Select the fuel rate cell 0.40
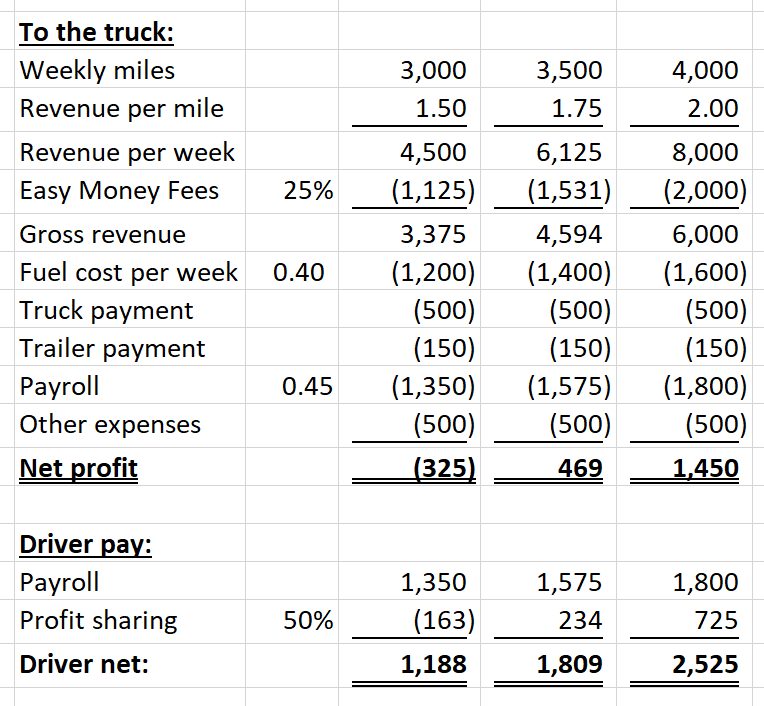The image size is (764, 706). point(298,272)
